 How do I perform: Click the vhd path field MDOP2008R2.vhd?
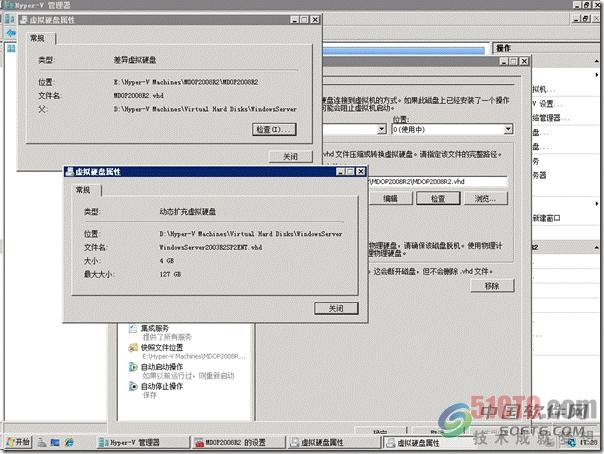click(x=438, y=182)
